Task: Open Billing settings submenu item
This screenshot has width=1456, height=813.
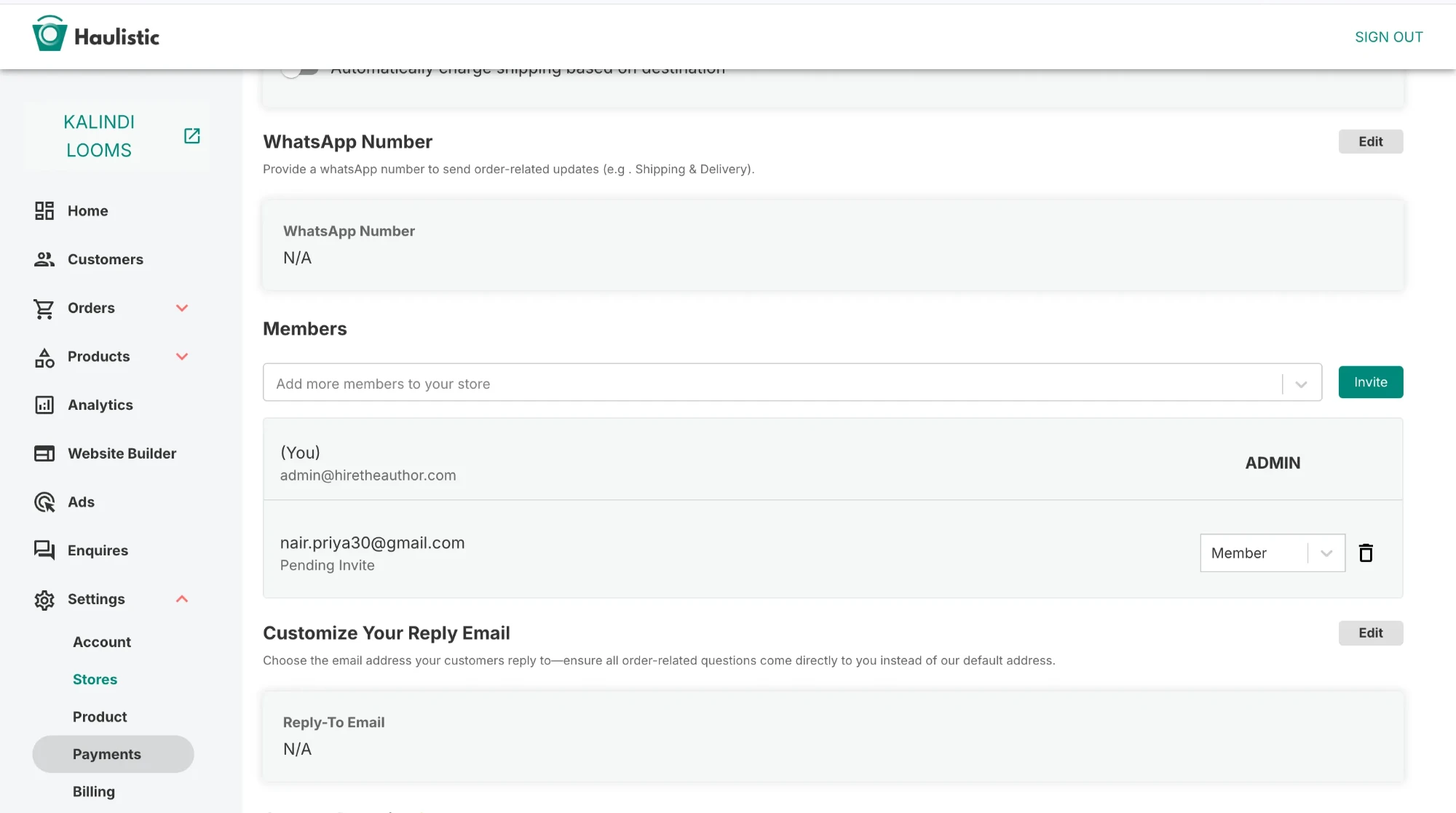Action: coord(94,792)
